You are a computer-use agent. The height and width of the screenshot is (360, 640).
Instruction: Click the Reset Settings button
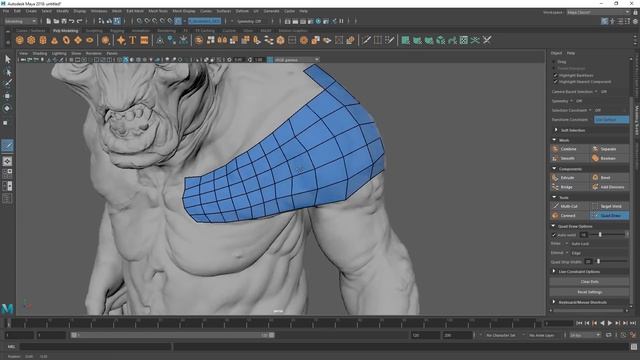[589, 292]
